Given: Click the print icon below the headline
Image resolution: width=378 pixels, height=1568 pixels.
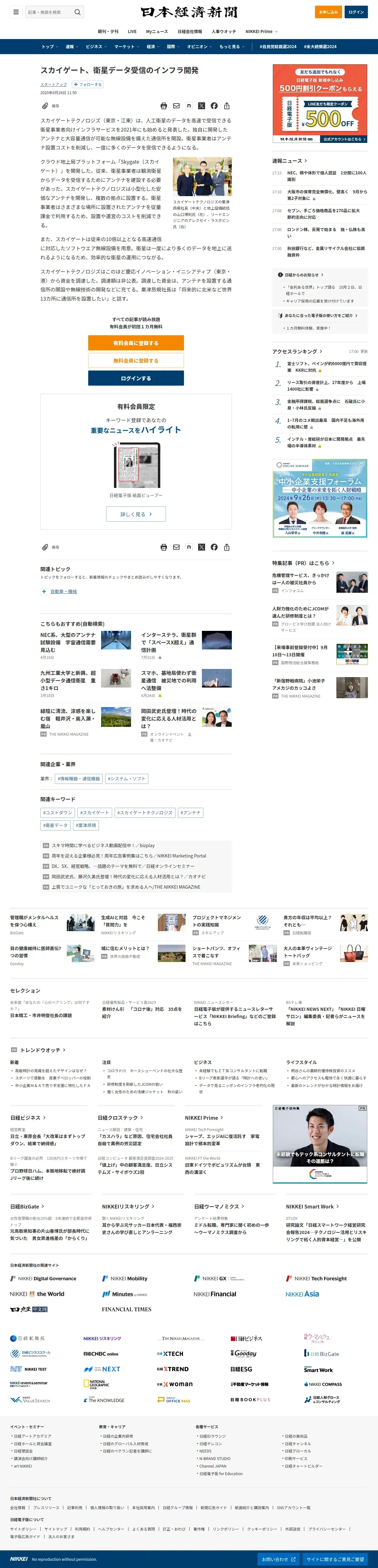Looking at the screenshot, I should 164,106.
